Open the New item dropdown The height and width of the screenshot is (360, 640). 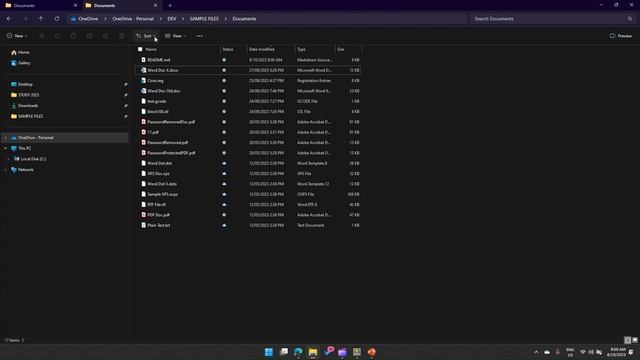pos(17,36)
